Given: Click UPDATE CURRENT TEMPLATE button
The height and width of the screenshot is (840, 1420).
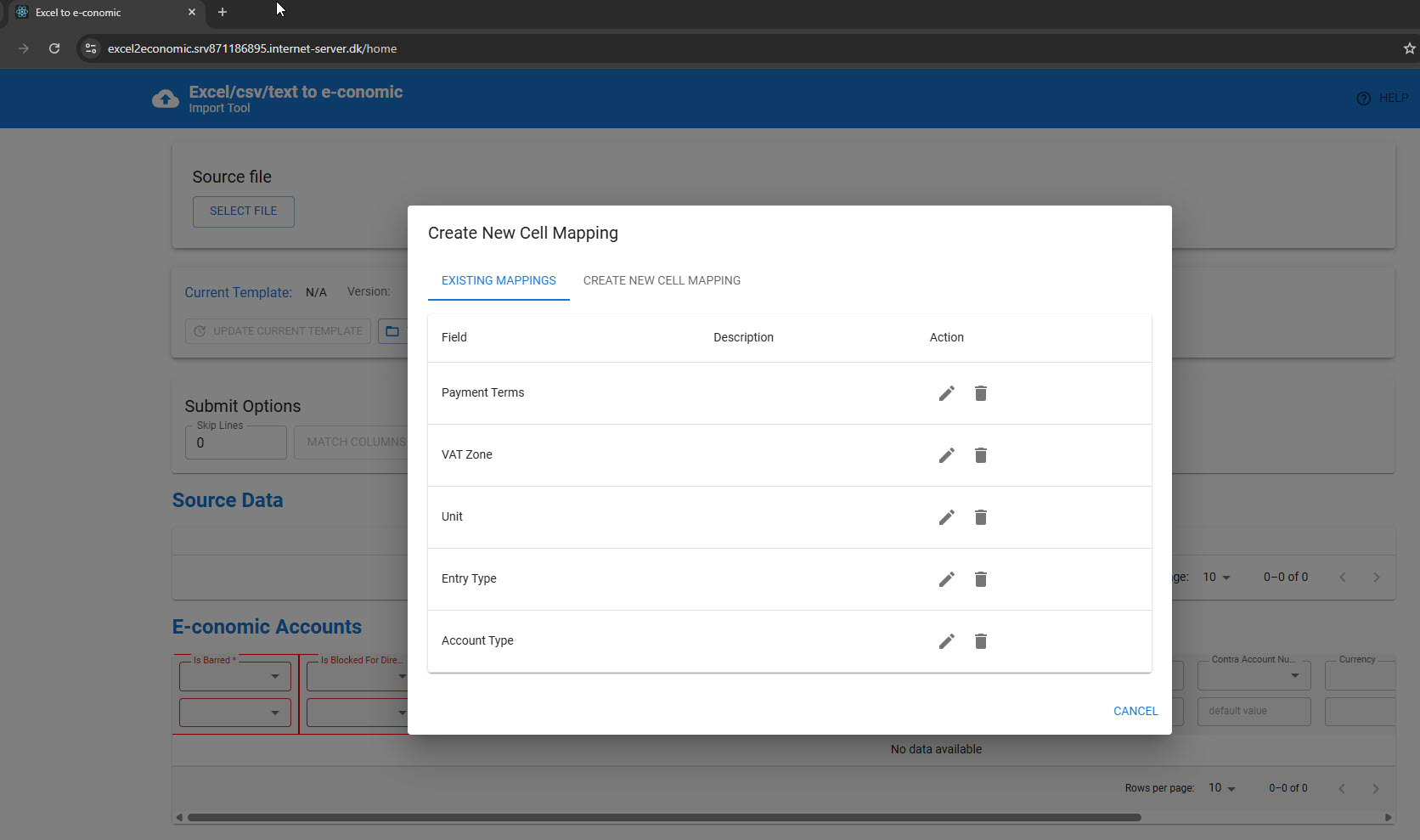Looking at the screenshot, I should pyautogui.click(x=279, y=331).
